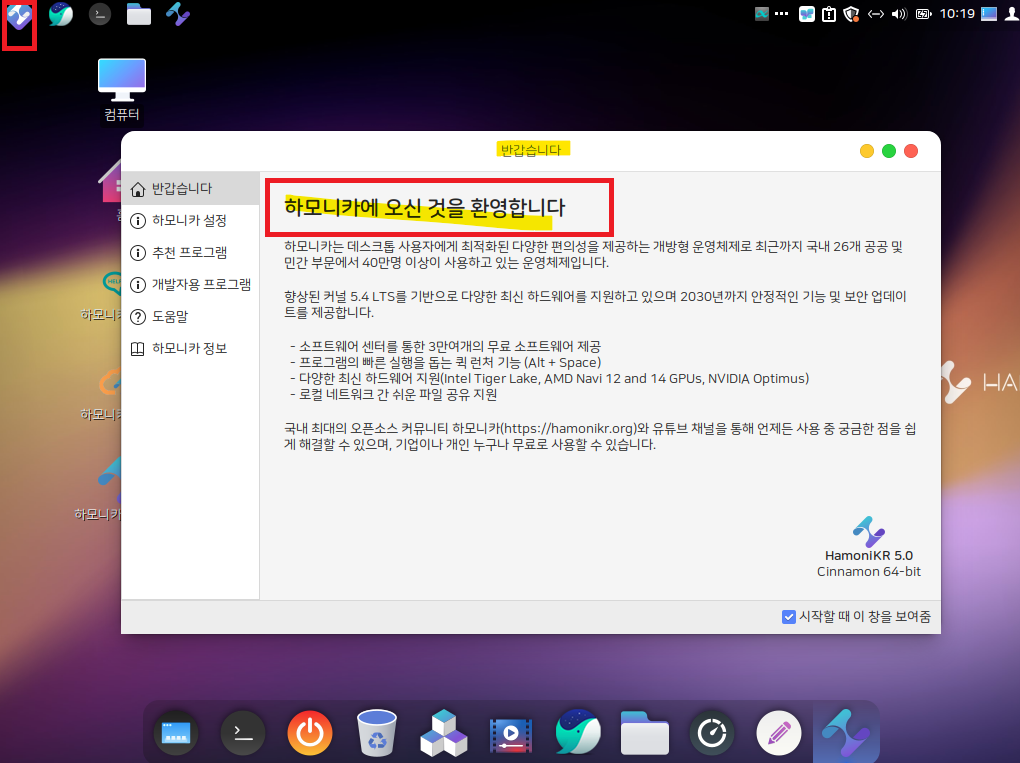Toggle 시작할 때 이 창을 보여줌 checkbox
Image resolution: width=1020 pixels, height=763 pixels.
pos(788,617)
